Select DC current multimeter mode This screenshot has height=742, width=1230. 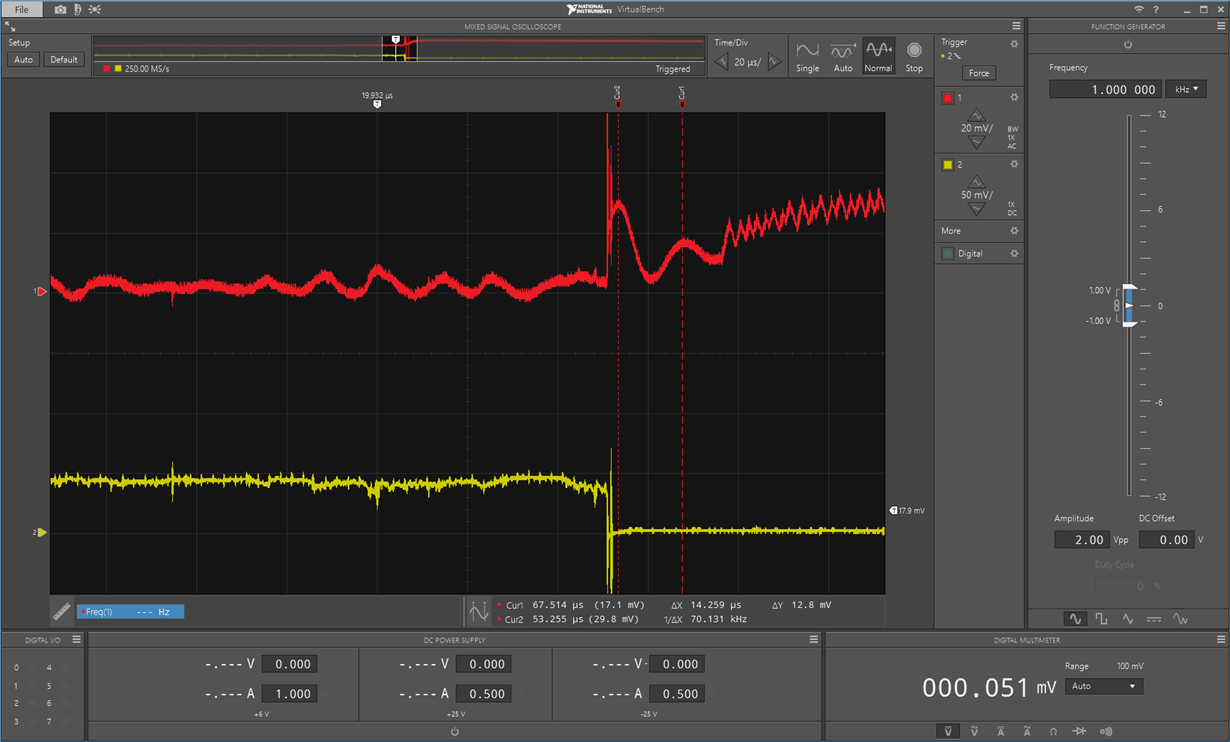coord(1000,732)
